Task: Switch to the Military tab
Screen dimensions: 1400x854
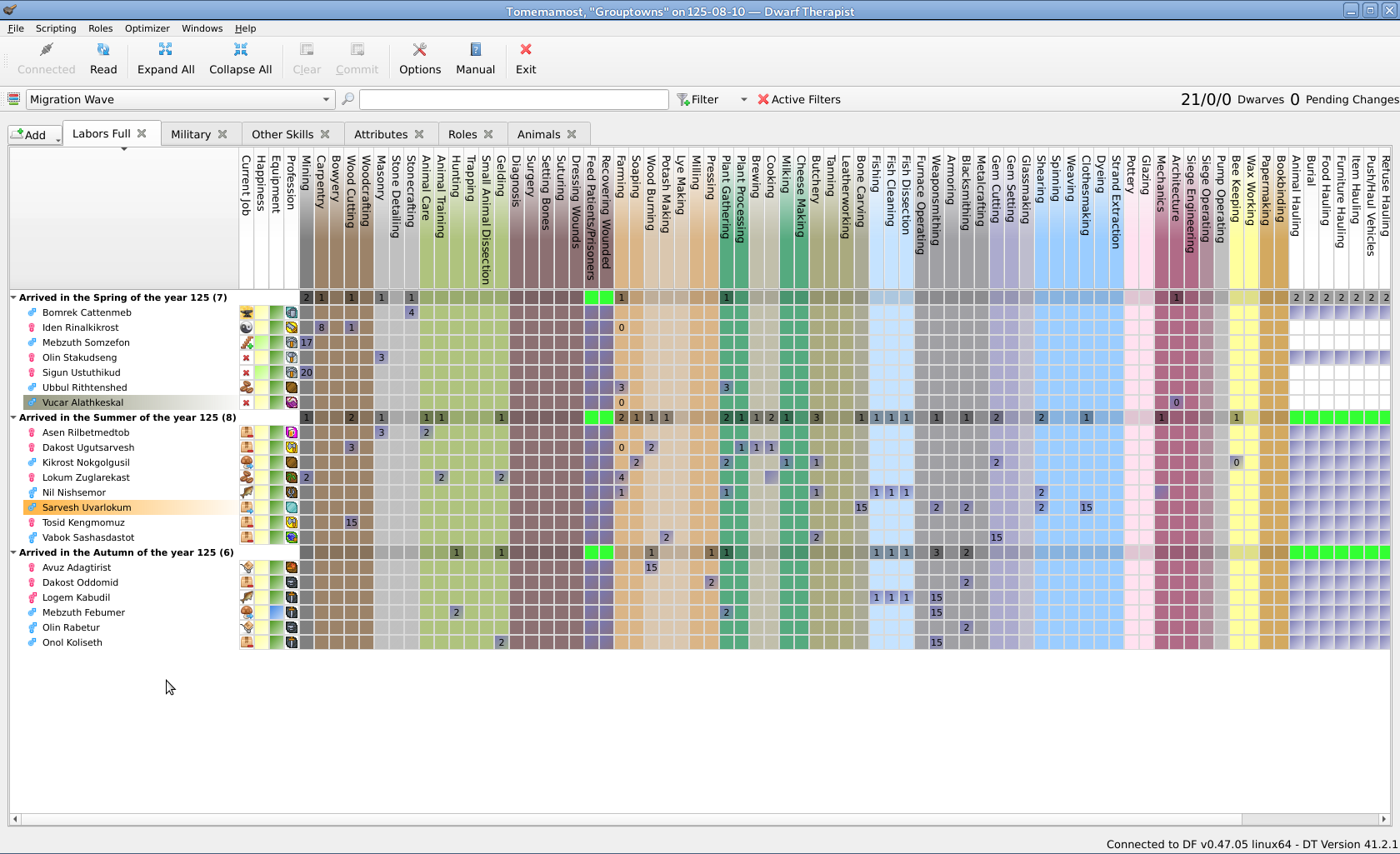Action: [199, 134]
